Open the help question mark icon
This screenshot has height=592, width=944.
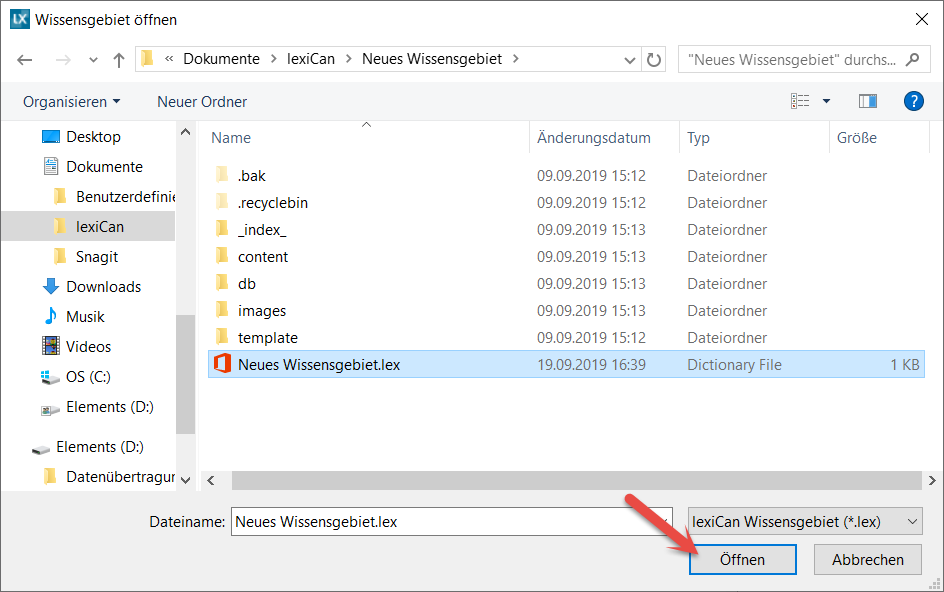pyautogui.click(x=912, y=101)
